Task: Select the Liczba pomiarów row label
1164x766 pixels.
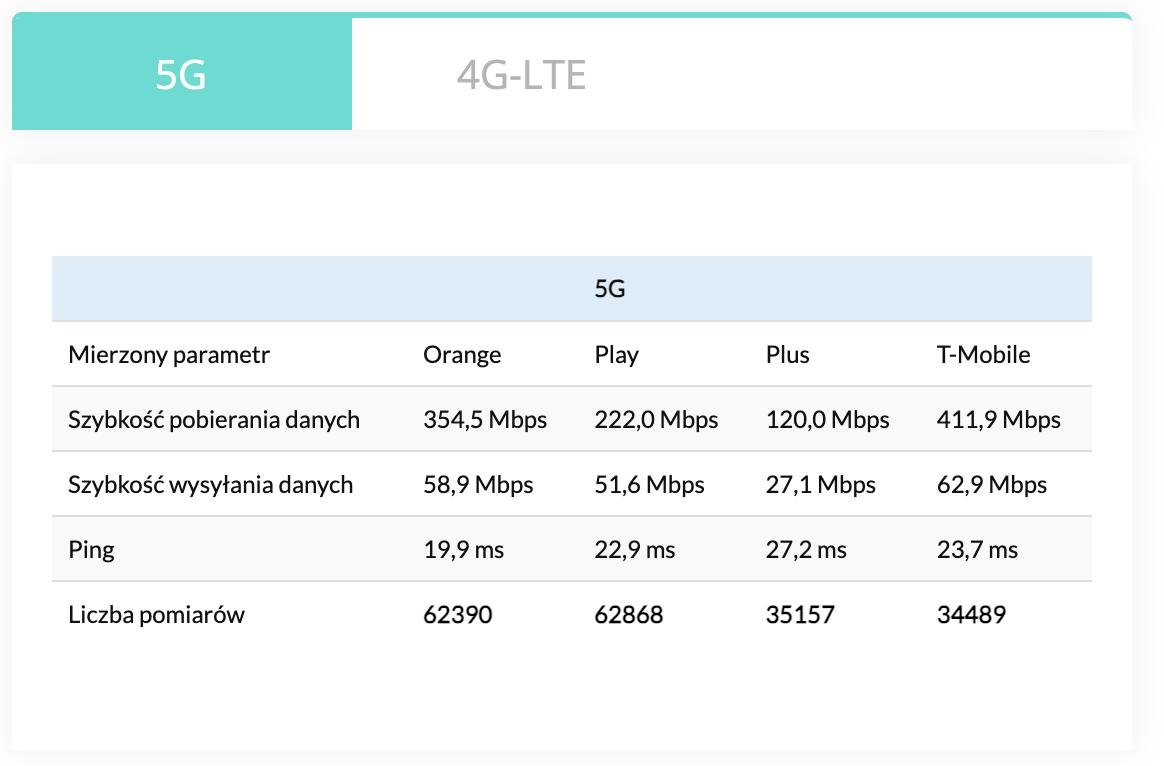Action: tap(156, 614)
